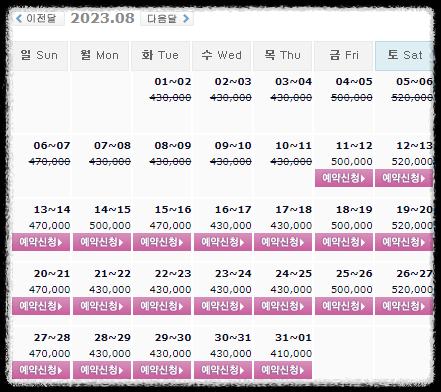Viewport: 441px width, 392px height.
Task: Select the 일 Sun column header
Action: tap(39, 56)
